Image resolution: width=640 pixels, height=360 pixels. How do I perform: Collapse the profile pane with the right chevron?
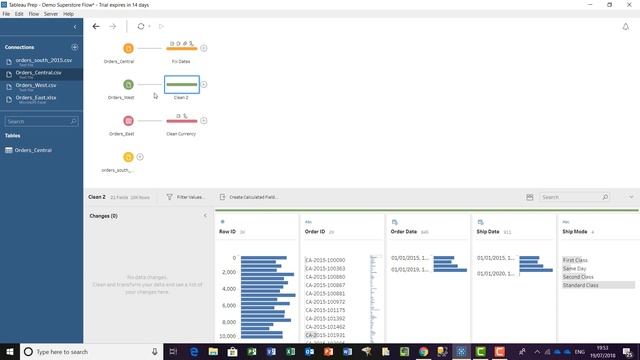(631, 197)
